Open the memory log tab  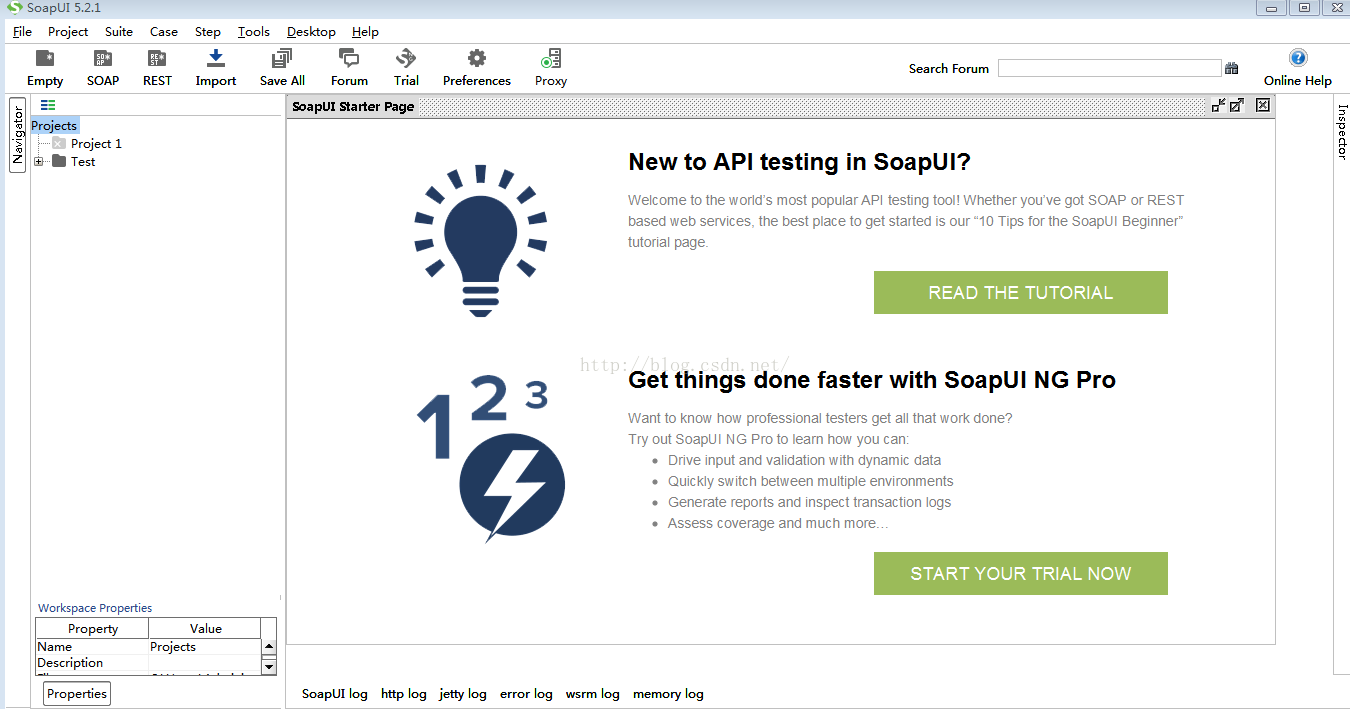click(668, 693)
